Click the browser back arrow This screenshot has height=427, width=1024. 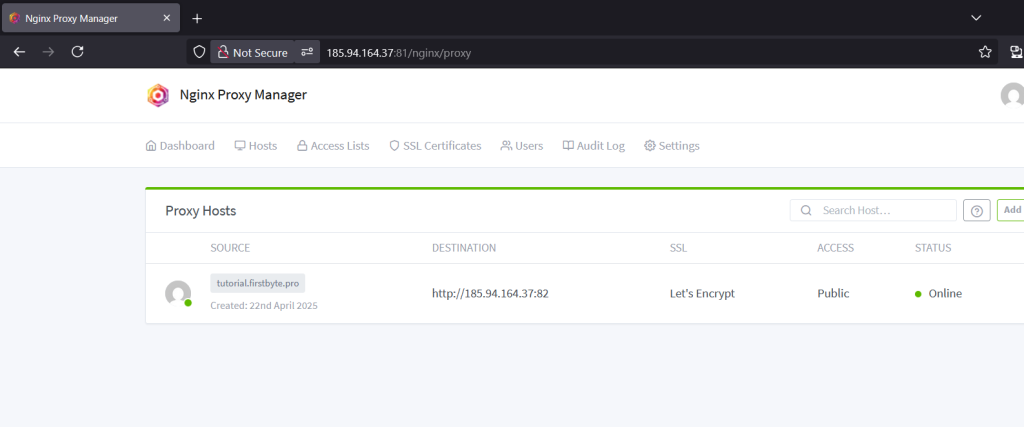click(20, 52)
